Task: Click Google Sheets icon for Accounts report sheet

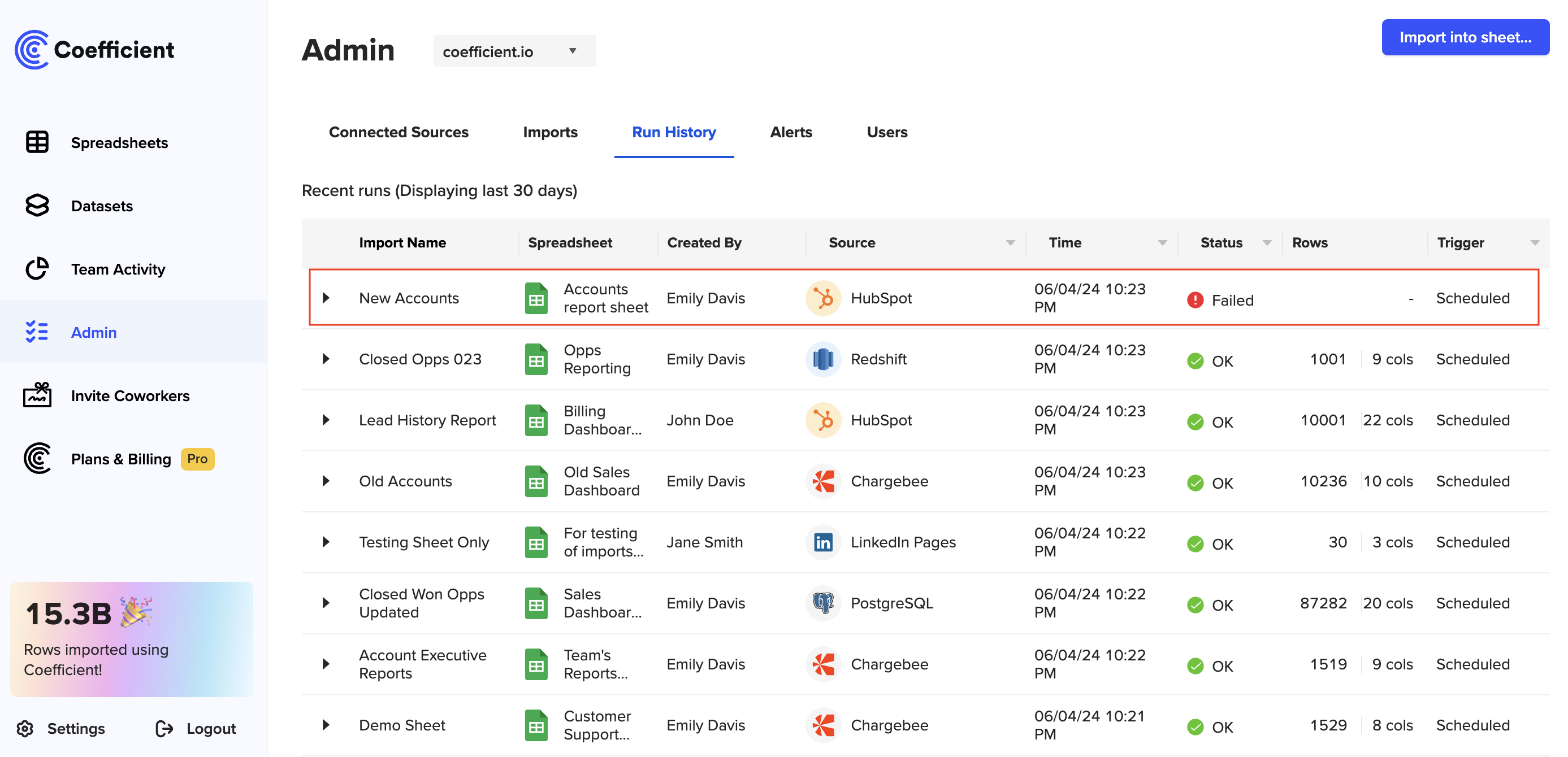Action: [536, 298]
